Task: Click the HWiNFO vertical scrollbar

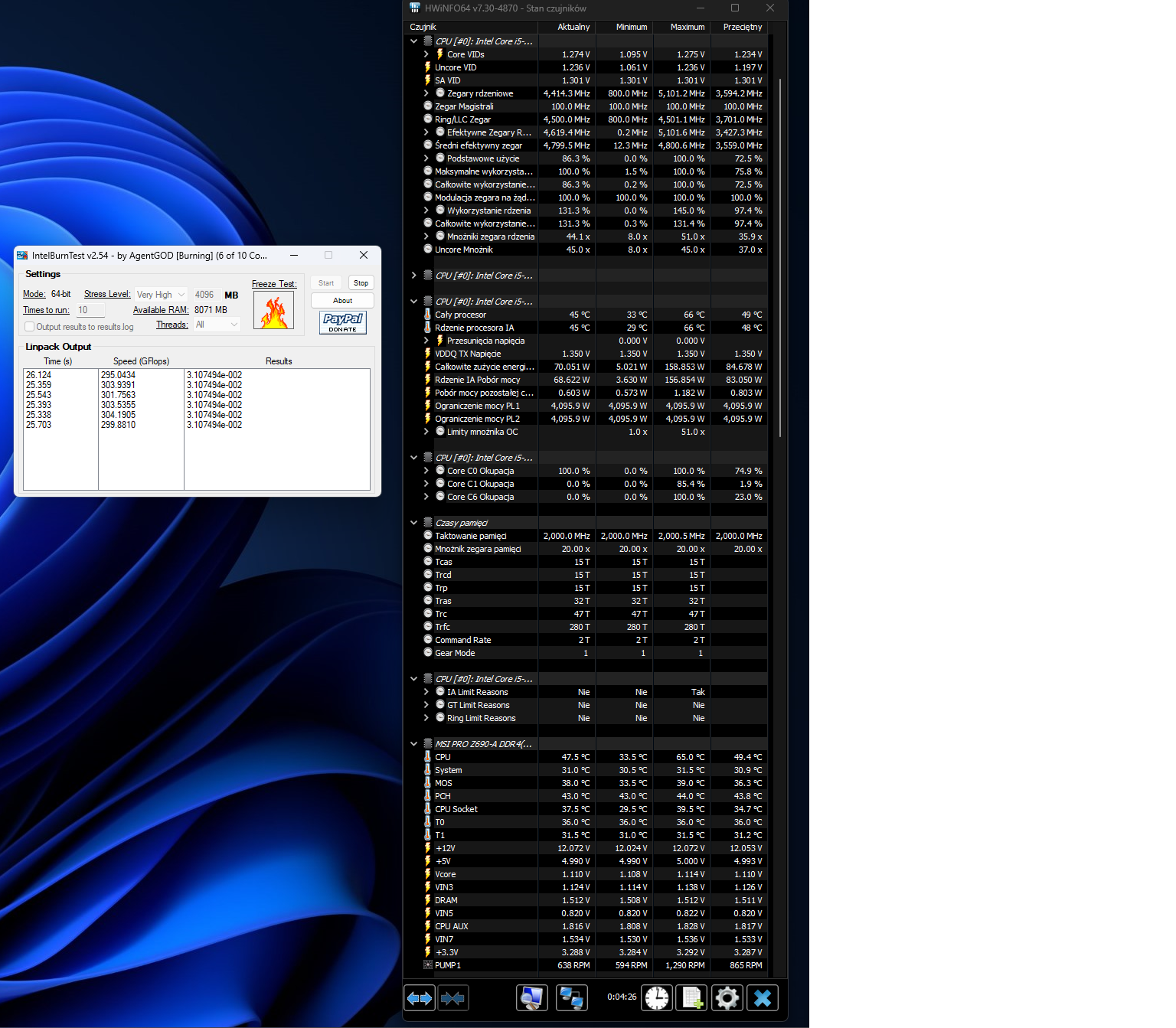Action: pyautogui.click(x=780, y=257)
